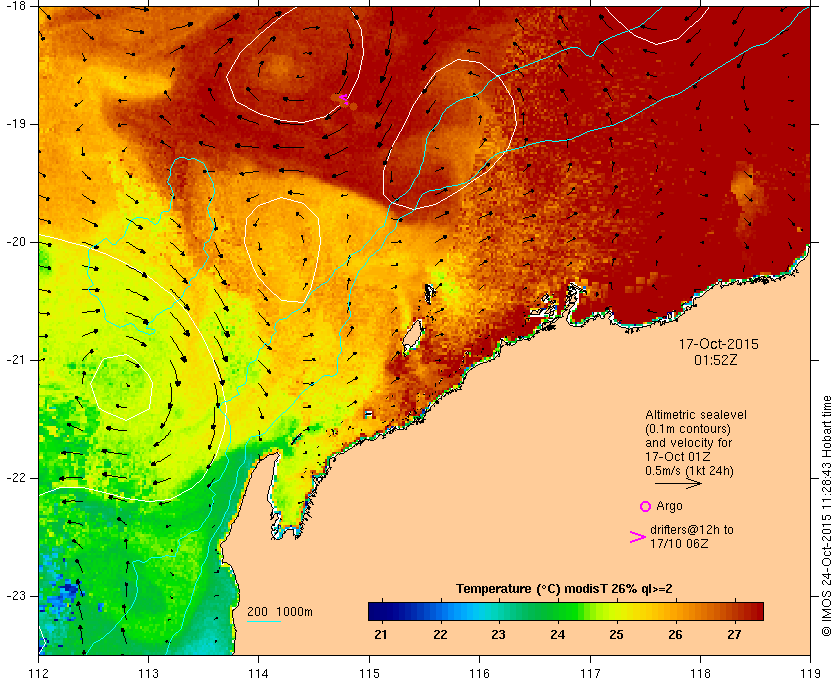The height and width of the screenshot is (680, 840).
Task: Click the colorbar tick label 26
Action: 675,635
